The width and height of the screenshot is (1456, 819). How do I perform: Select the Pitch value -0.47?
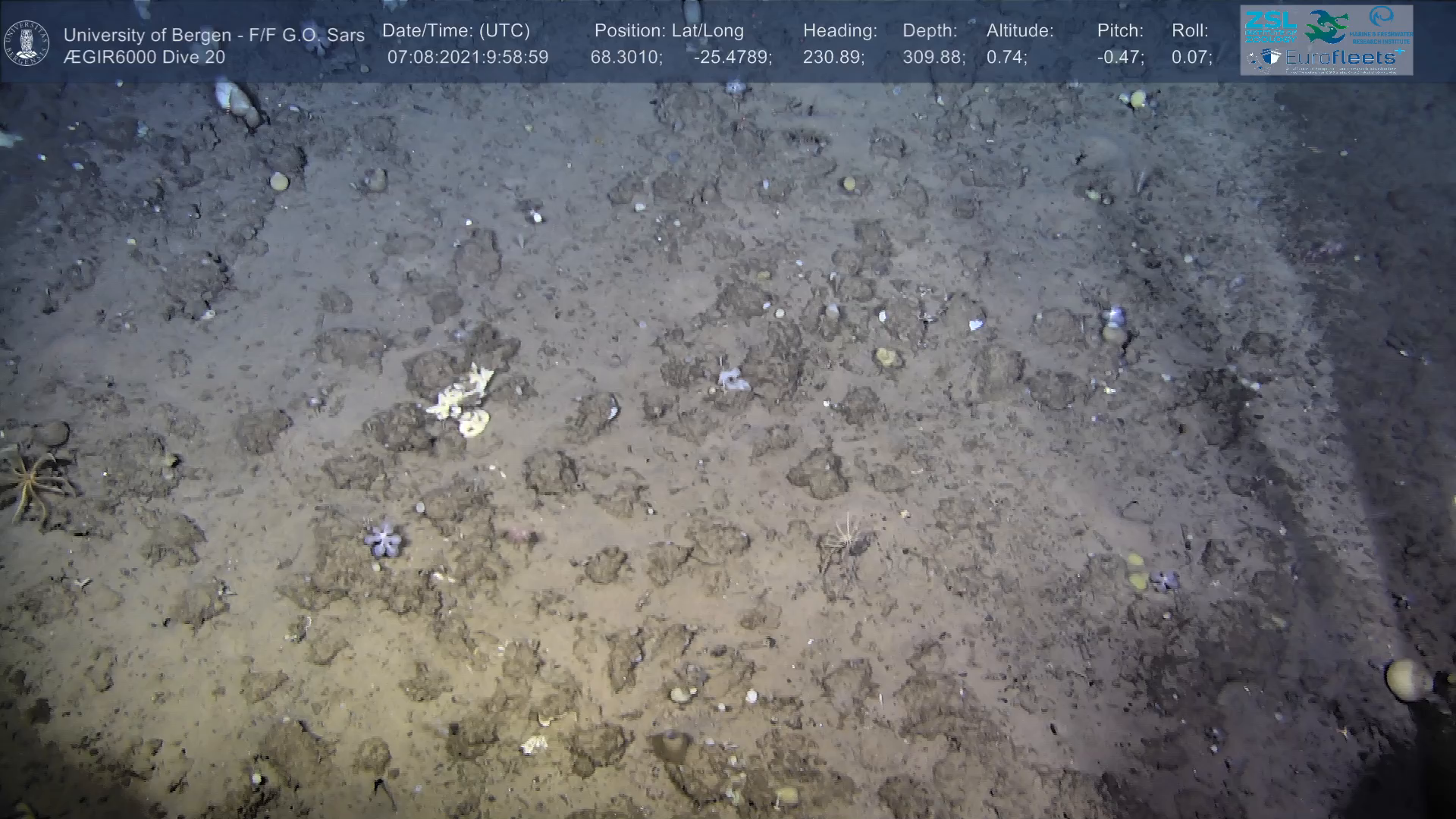[x=1120, y=58]
